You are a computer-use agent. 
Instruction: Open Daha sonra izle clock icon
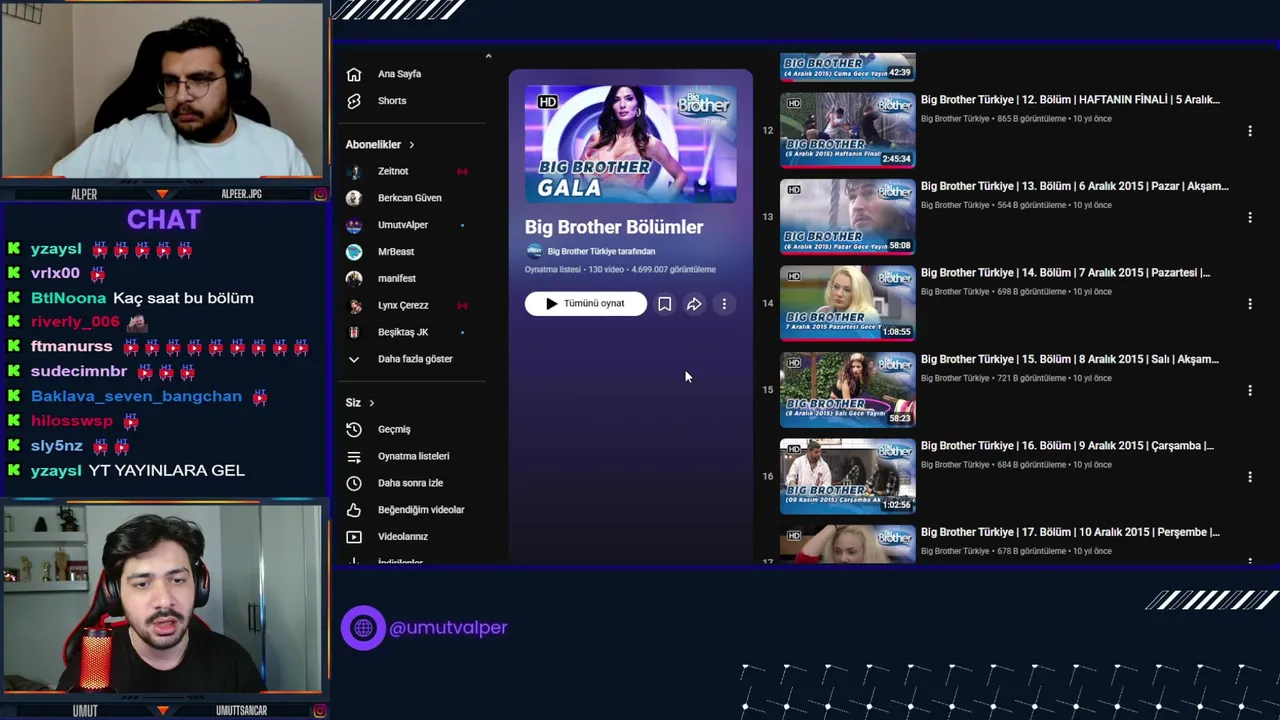point(353,483)
